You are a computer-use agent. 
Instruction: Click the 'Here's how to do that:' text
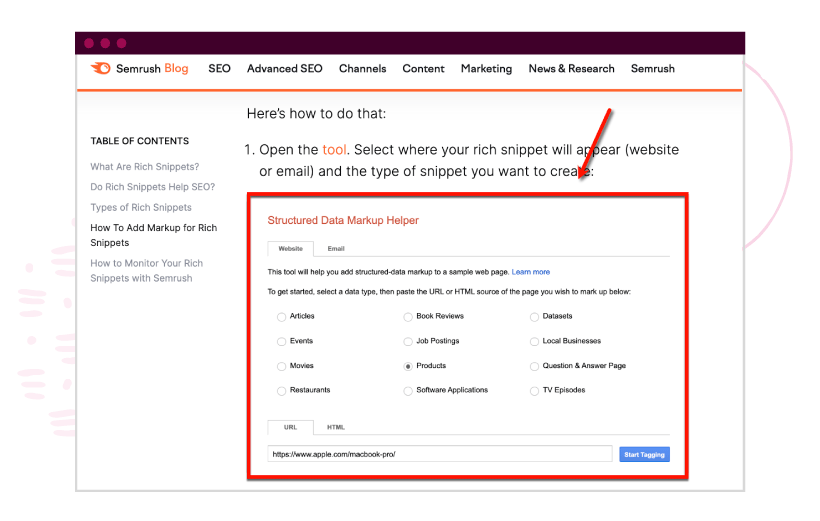pos(316,114)
